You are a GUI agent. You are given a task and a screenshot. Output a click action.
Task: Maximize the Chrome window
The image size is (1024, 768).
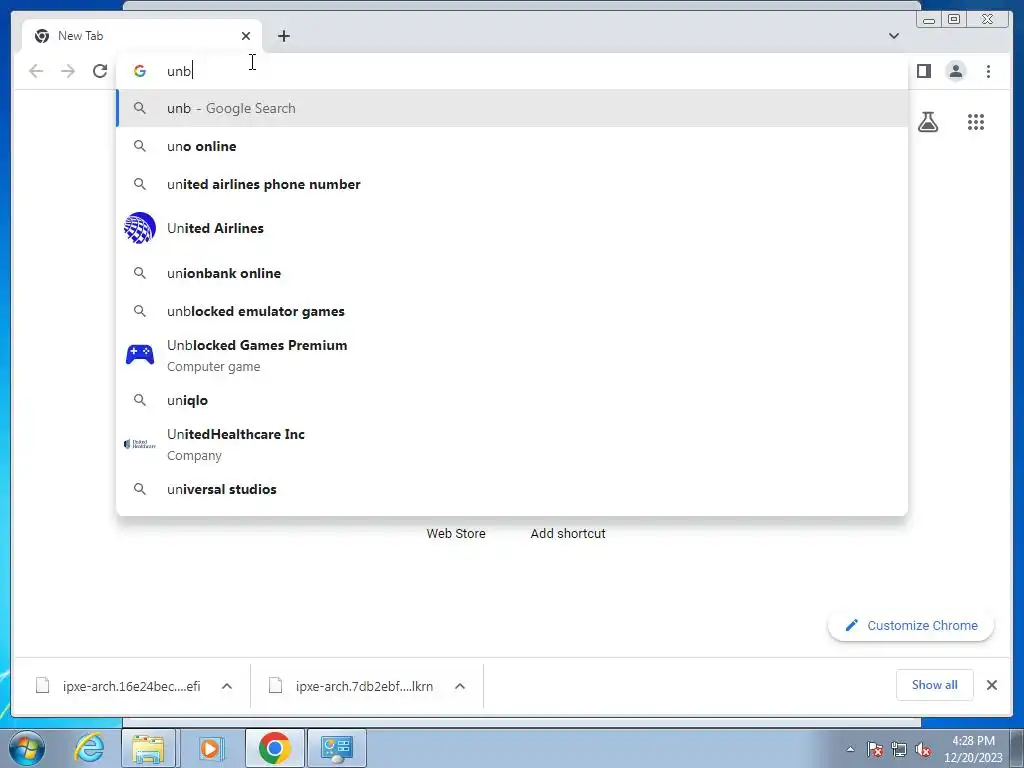pyautogui.click(x=954, y=19)
